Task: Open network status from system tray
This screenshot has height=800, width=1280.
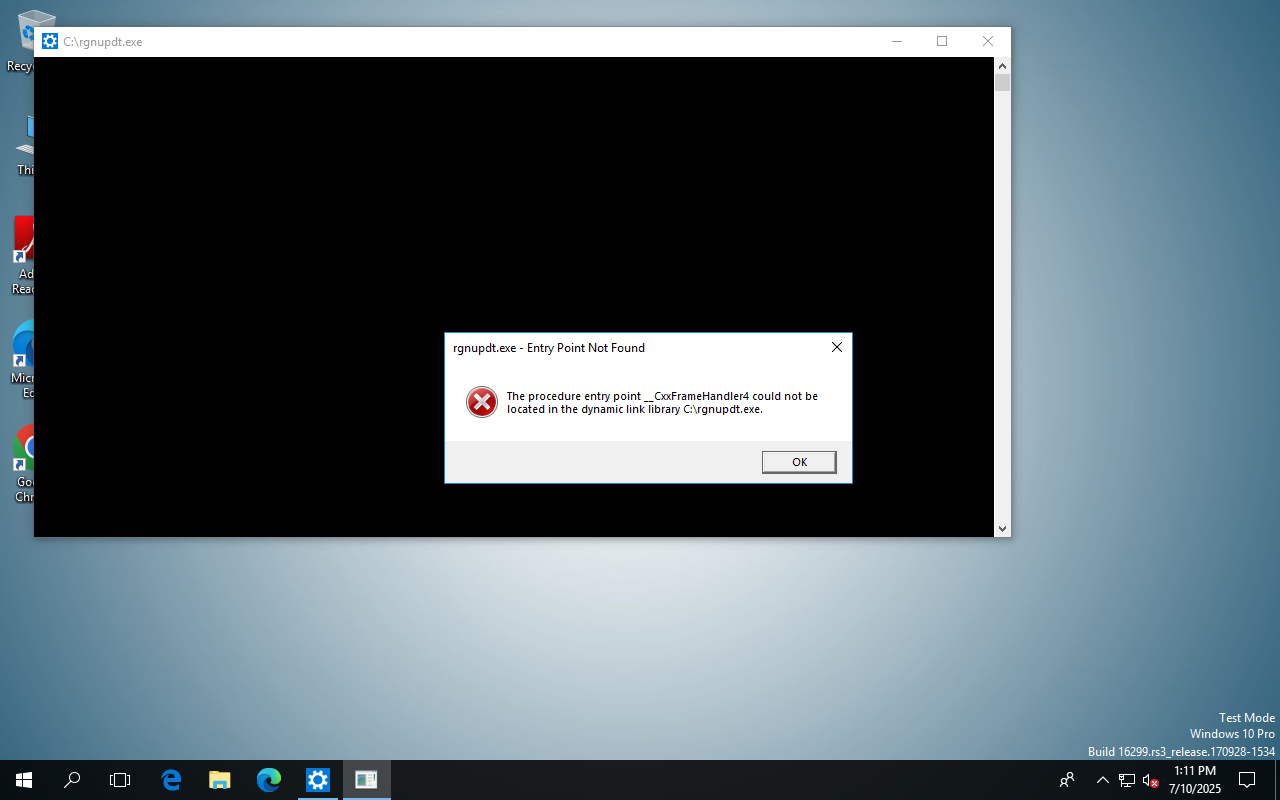Action: pyautogui.click(x=1125, y=780)
